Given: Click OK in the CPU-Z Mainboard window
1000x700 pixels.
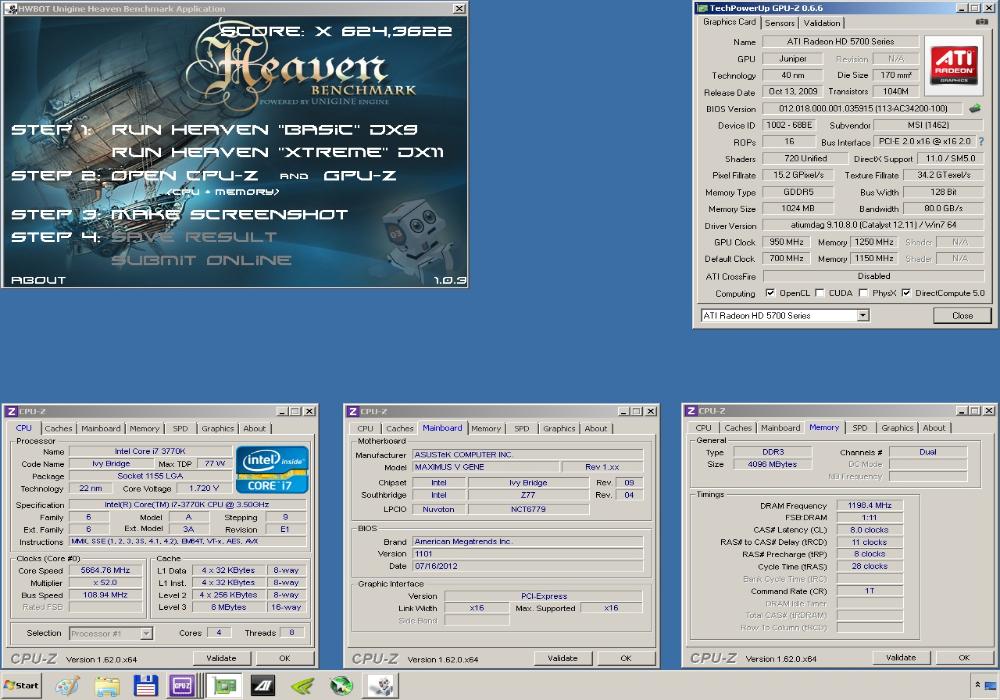Looking at the screenshot, I should click(626, 658).
